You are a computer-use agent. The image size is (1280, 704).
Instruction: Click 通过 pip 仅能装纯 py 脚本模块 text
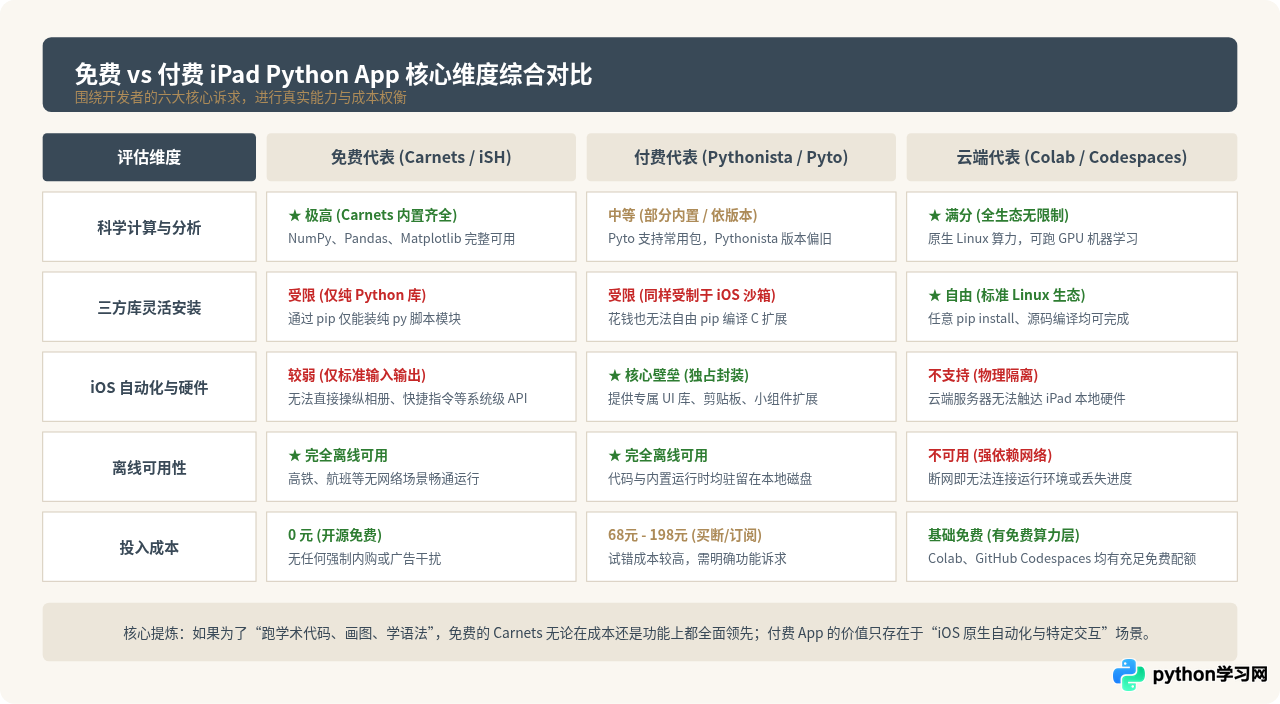375,319
